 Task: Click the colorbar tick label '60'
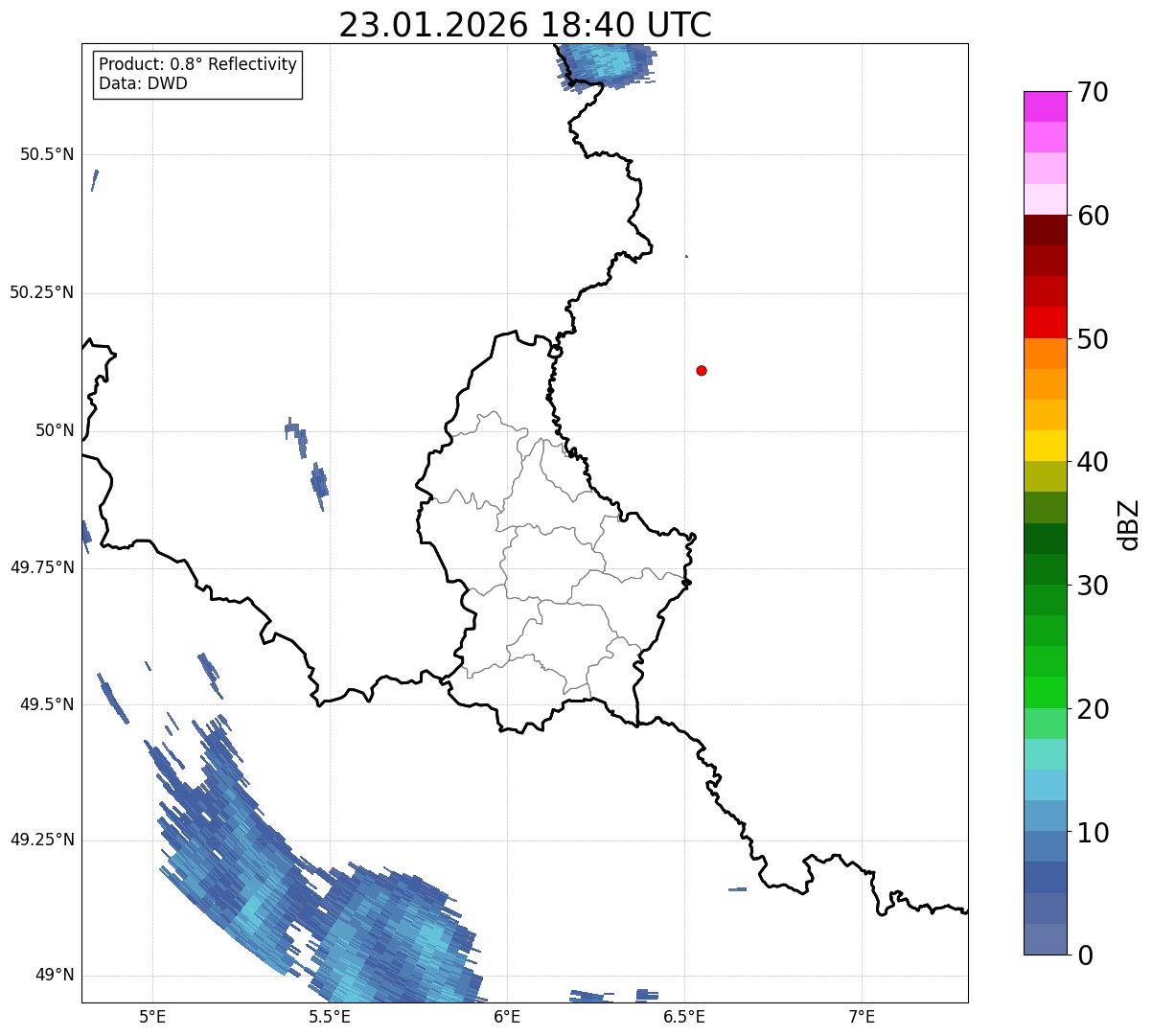[x=1093, y=216]
